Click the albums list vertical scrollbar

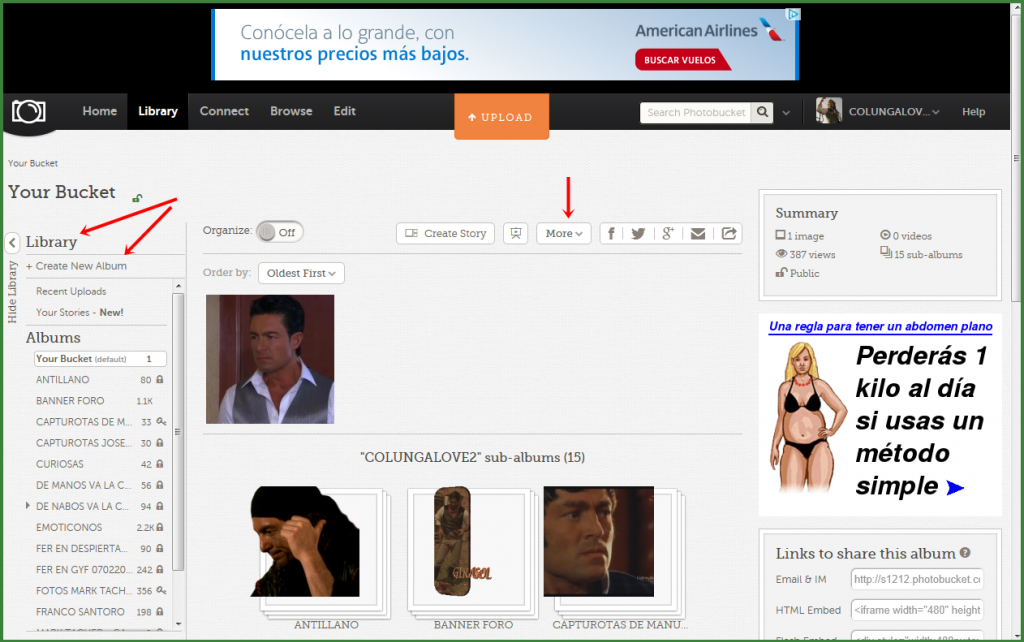point(179,430)
